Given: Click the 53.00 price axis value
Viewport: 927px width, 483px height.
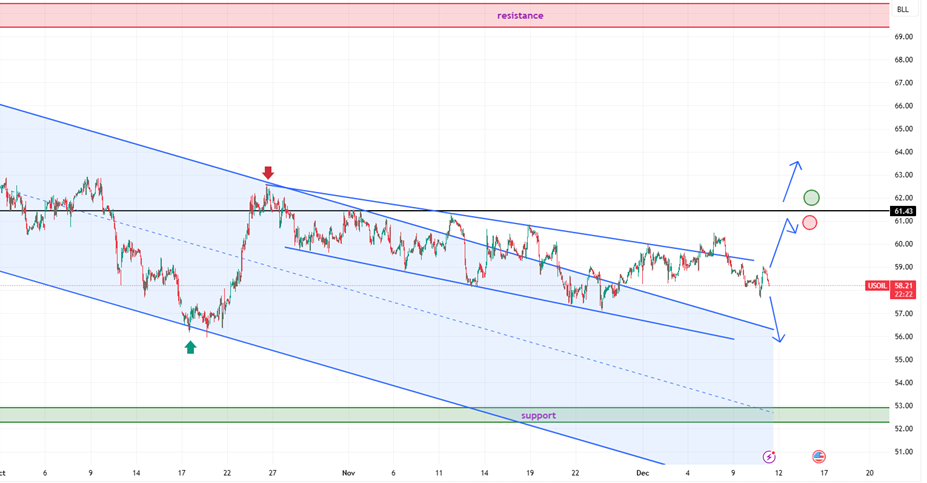Looking at the screenshot, I should (x=903, y=405).
